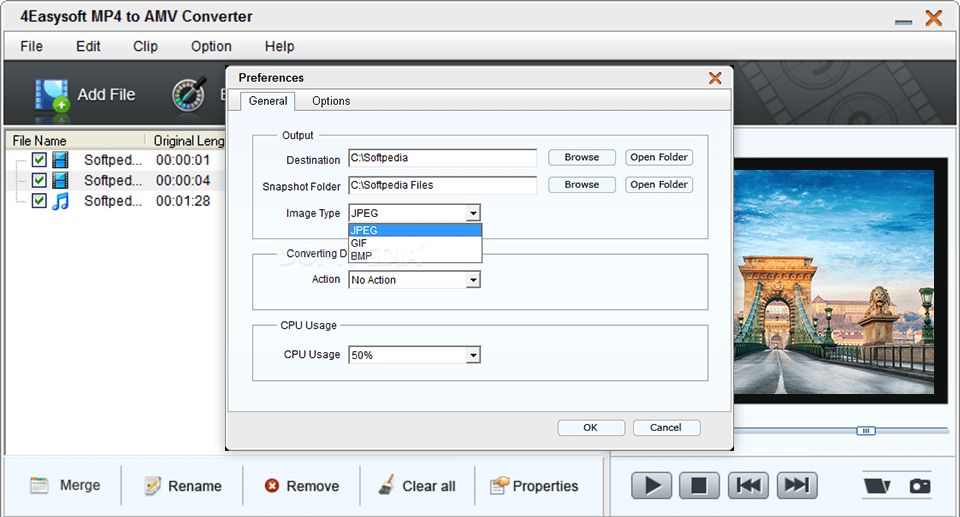Open the File menu
960x517 pixels.
click(x=31, y=47)
